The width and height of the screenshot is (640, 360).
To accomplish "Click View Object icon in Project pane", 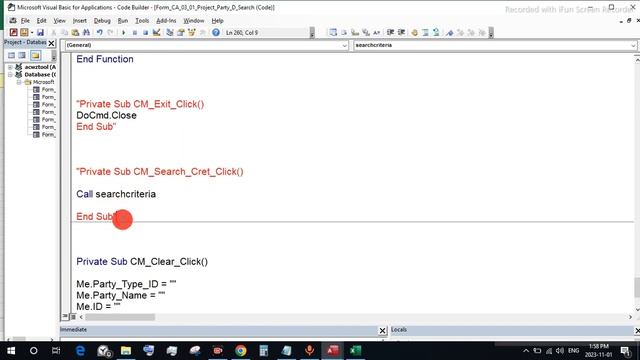I will pyautogui.click(x=22, y=55).
